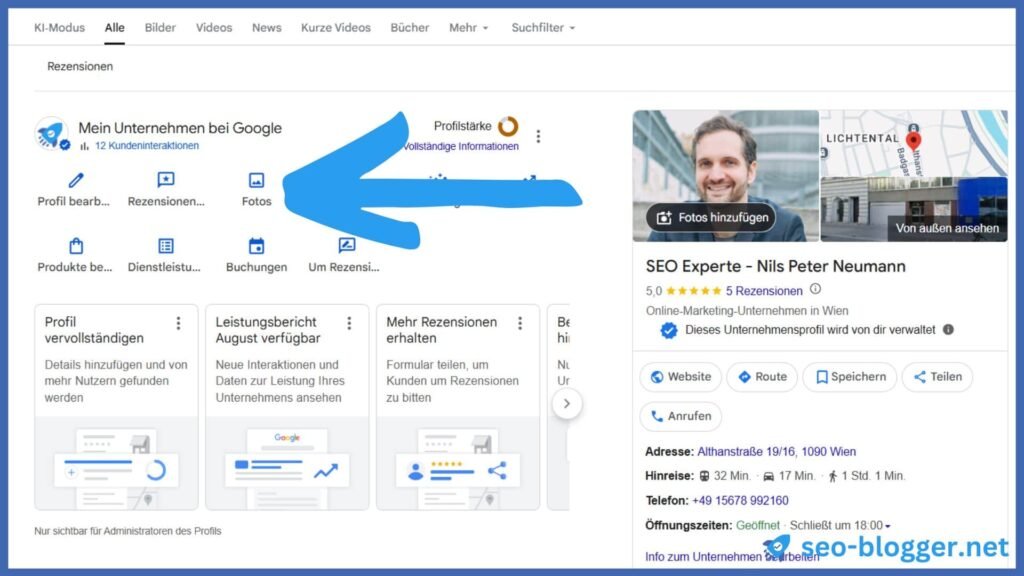The width and height of the screenshot is (1024, 576).
Task: Click the Rezensionen chip below tabs
Action: [x=80, y=66]
